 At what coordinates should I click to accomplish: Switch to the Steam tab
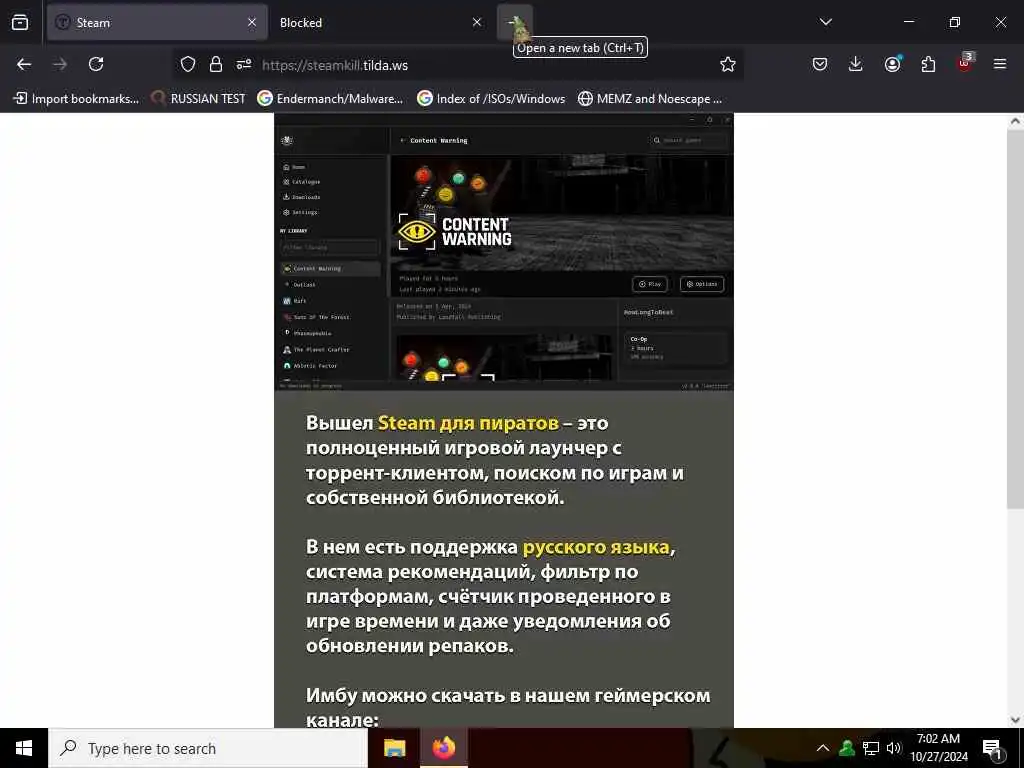point(157,22)
